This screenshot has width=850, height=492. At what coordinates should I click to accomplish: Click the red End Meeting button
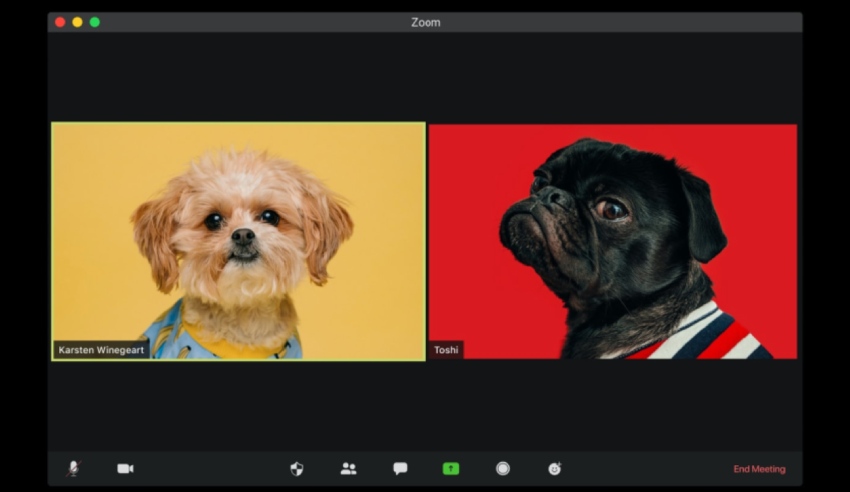point(759,469)
